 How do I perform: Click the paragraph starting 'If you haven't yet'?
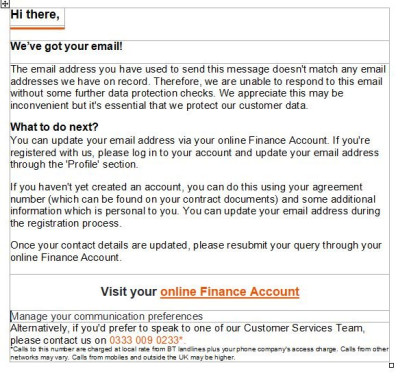(x=195, y=205)
